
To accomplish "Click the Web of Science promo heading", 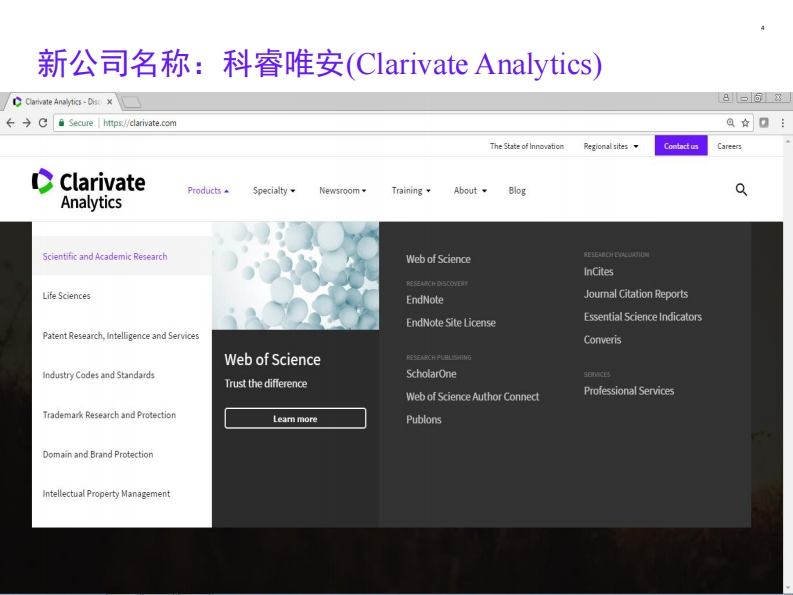I will [x=273, y=360].
